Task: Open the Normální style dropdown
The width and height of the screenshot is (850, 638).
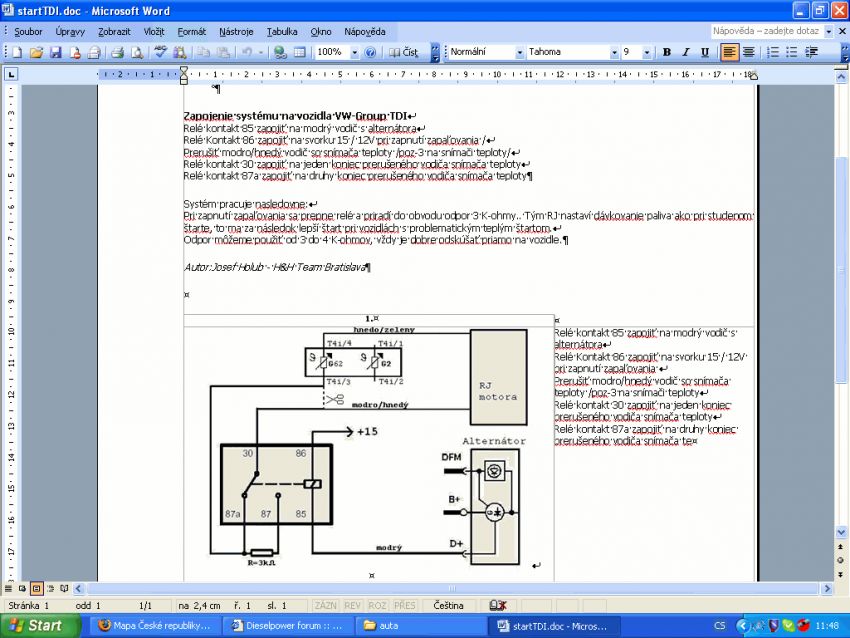Action: [519, 53]
